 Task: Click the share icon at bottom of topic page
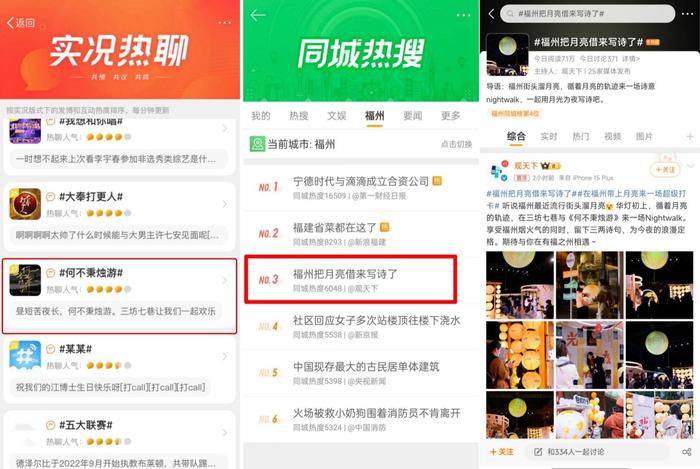[687, 452]
